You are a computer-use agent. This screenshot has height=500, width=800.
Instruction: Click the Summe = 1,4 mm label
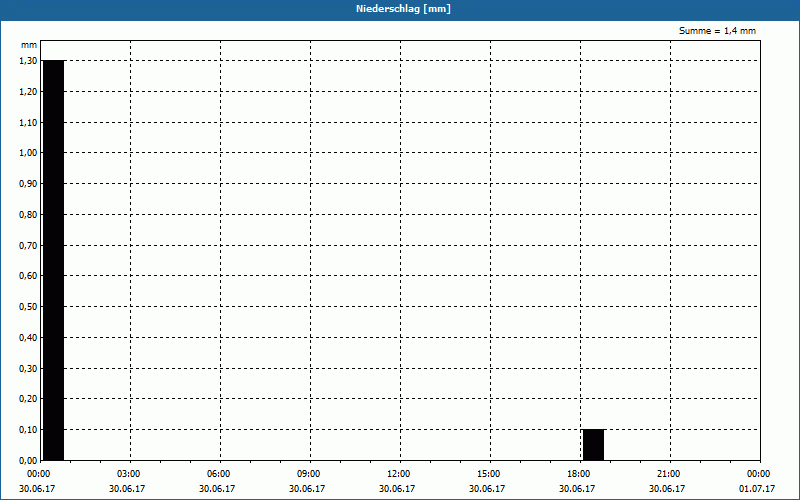(717, 31)
